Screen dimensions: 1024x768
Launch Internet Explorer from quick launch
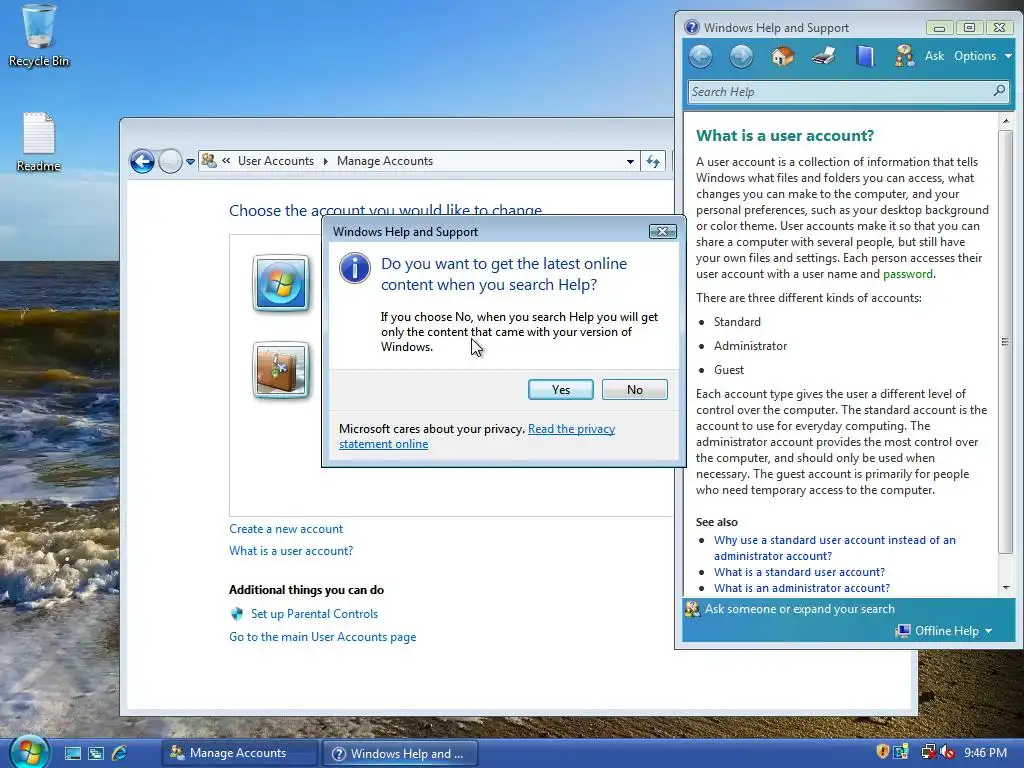(120, 753)
